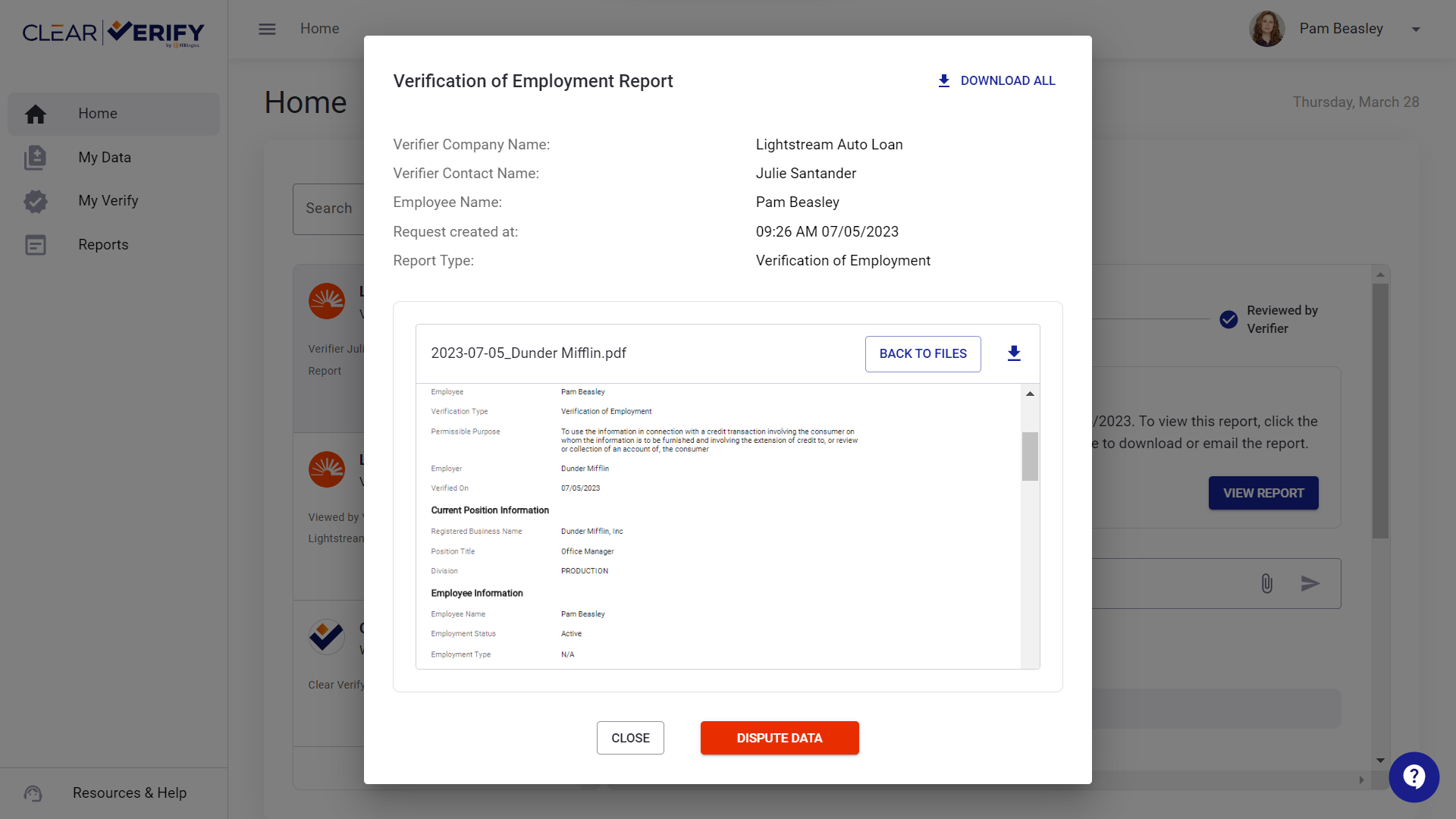Click the ClearVerify logo
This screenshot has height=819, width=1456.
coord(114,33)
